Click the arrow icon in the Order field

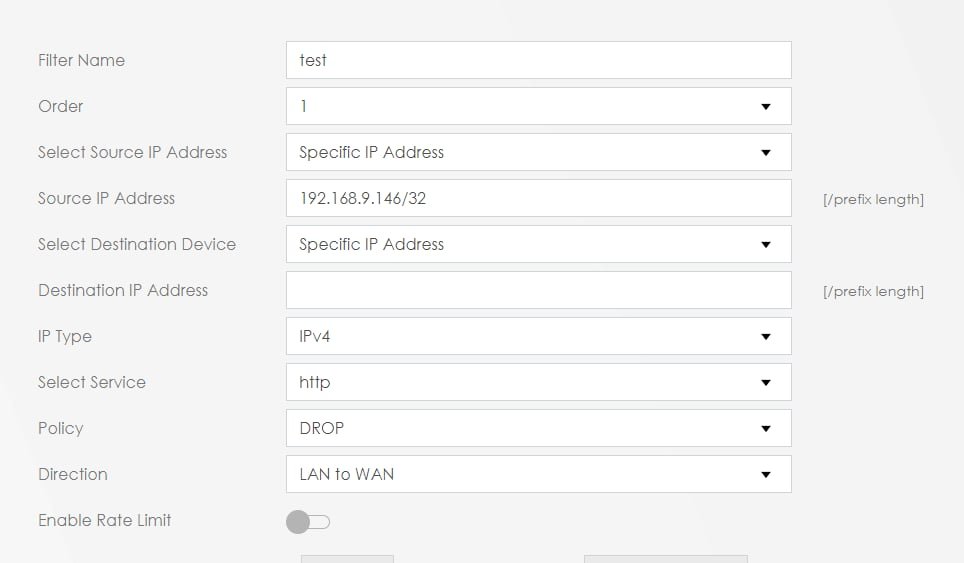point(765,107)
